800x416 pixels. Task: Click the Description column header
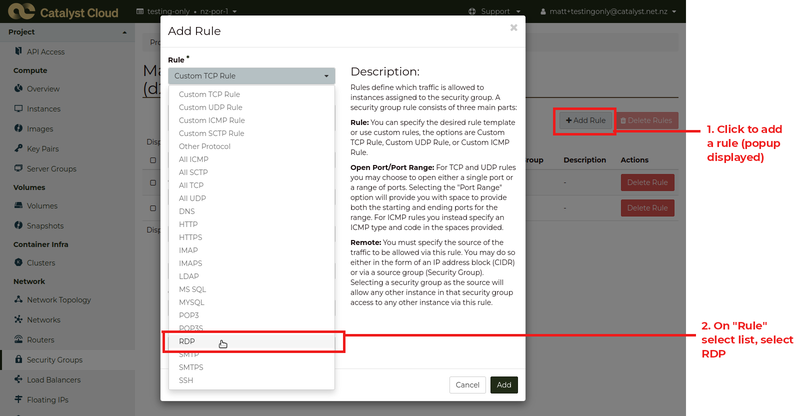[585, 160]
